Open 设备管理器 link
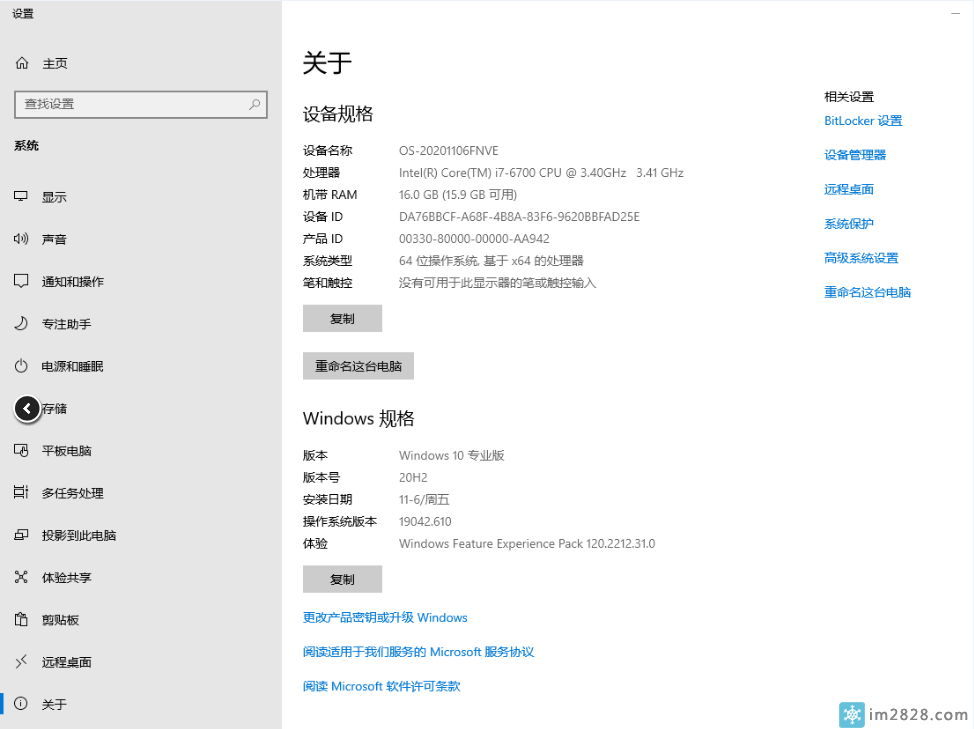974x729 pixels. point(855,155)
